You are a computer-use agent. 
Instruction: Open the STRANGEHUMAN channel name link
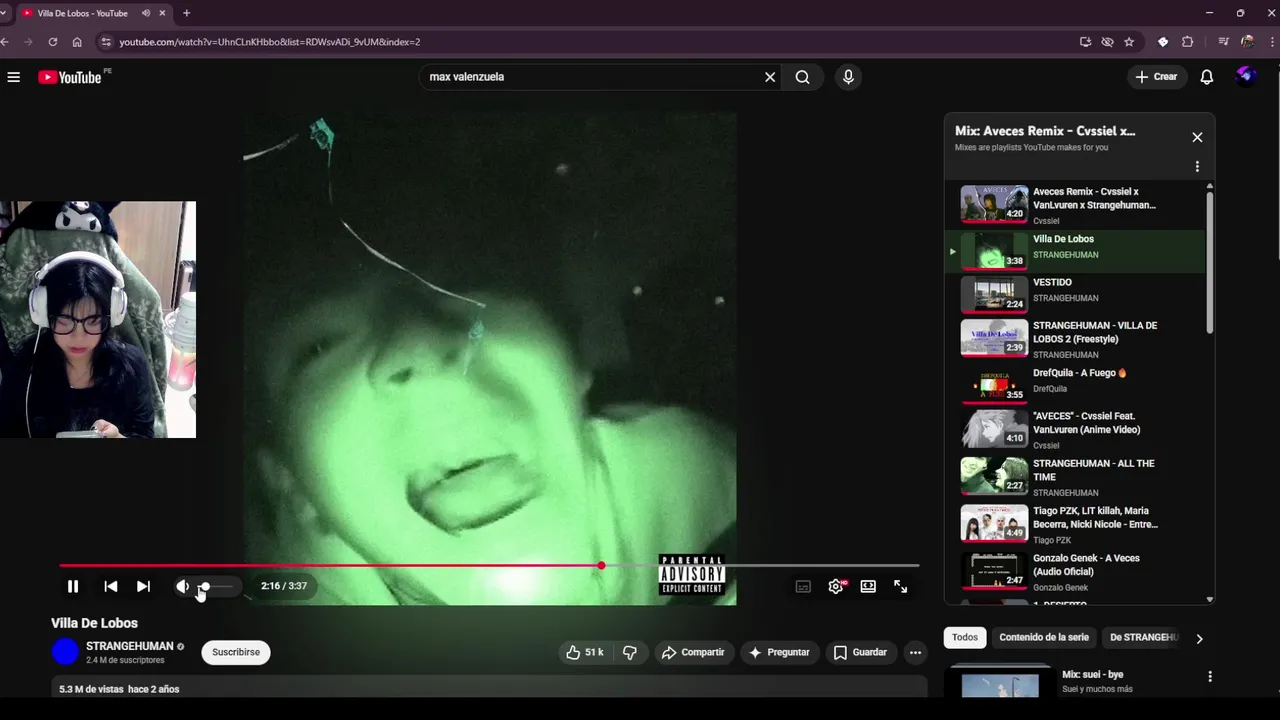pyautogui.click(x=129, y=646)
